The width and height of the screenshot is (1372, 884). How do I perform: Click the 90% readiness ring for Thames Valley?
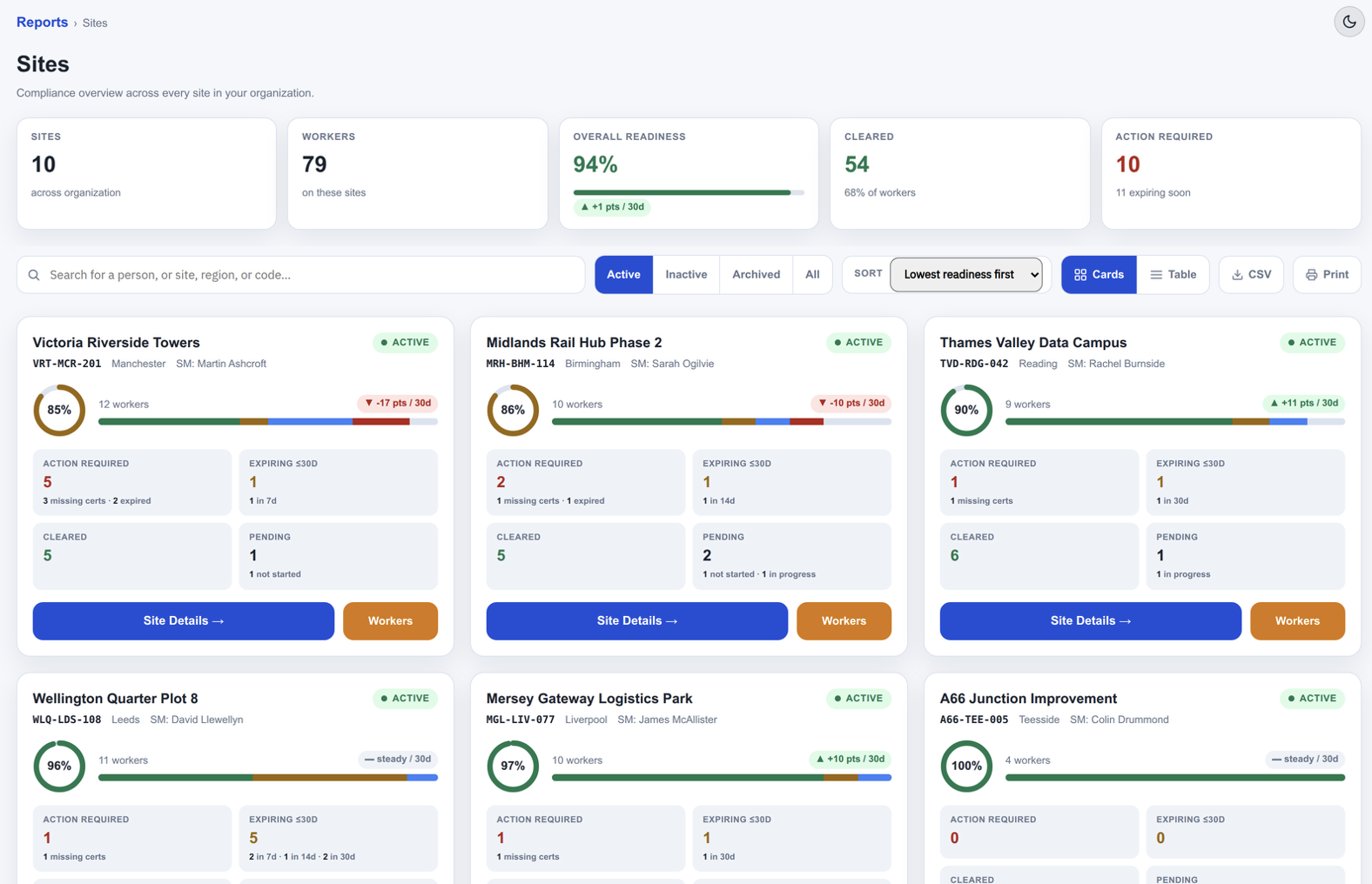tap(966, 410)
